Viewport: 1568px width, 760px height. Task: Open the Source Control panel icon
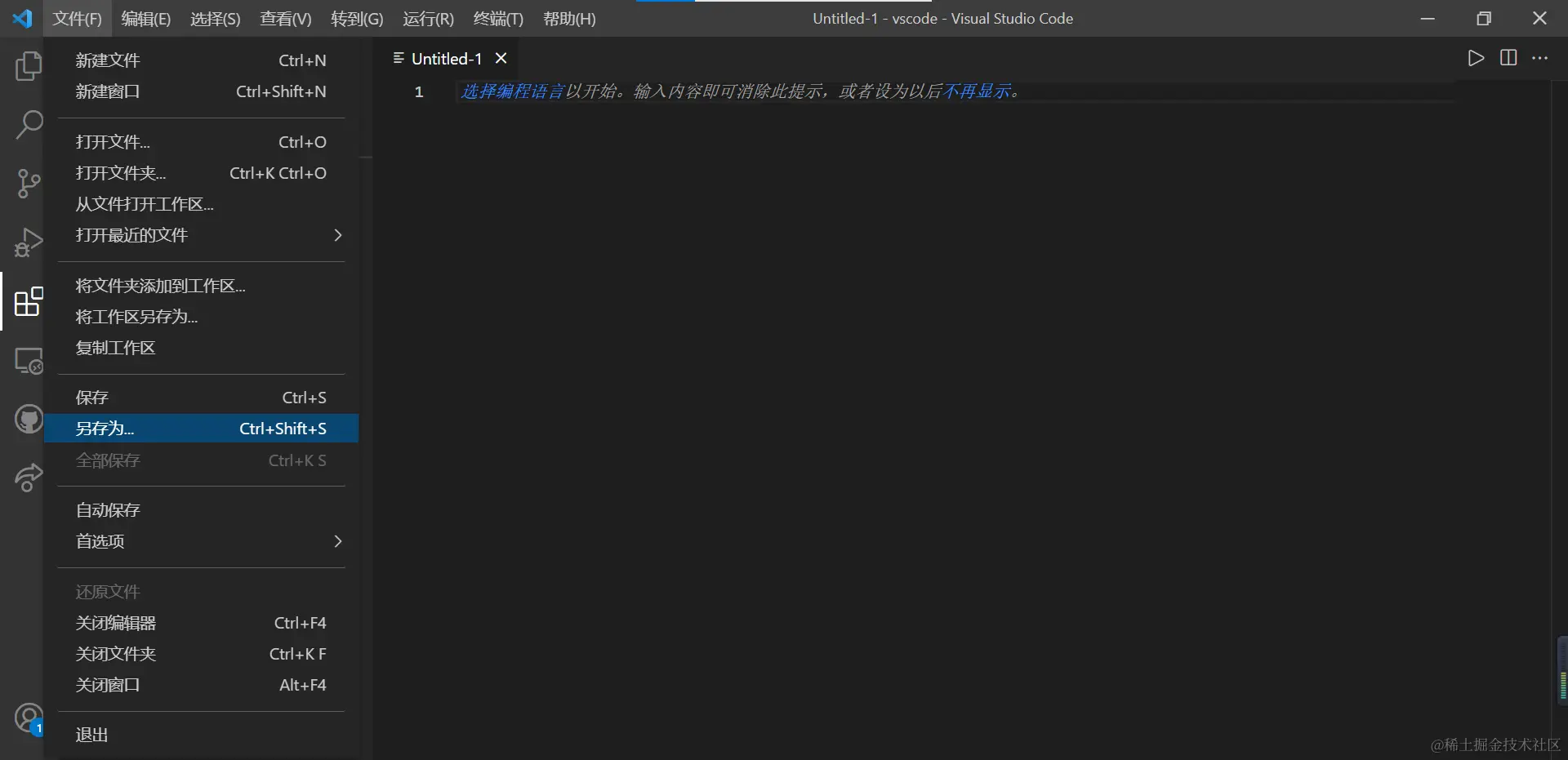click(29, 184)
